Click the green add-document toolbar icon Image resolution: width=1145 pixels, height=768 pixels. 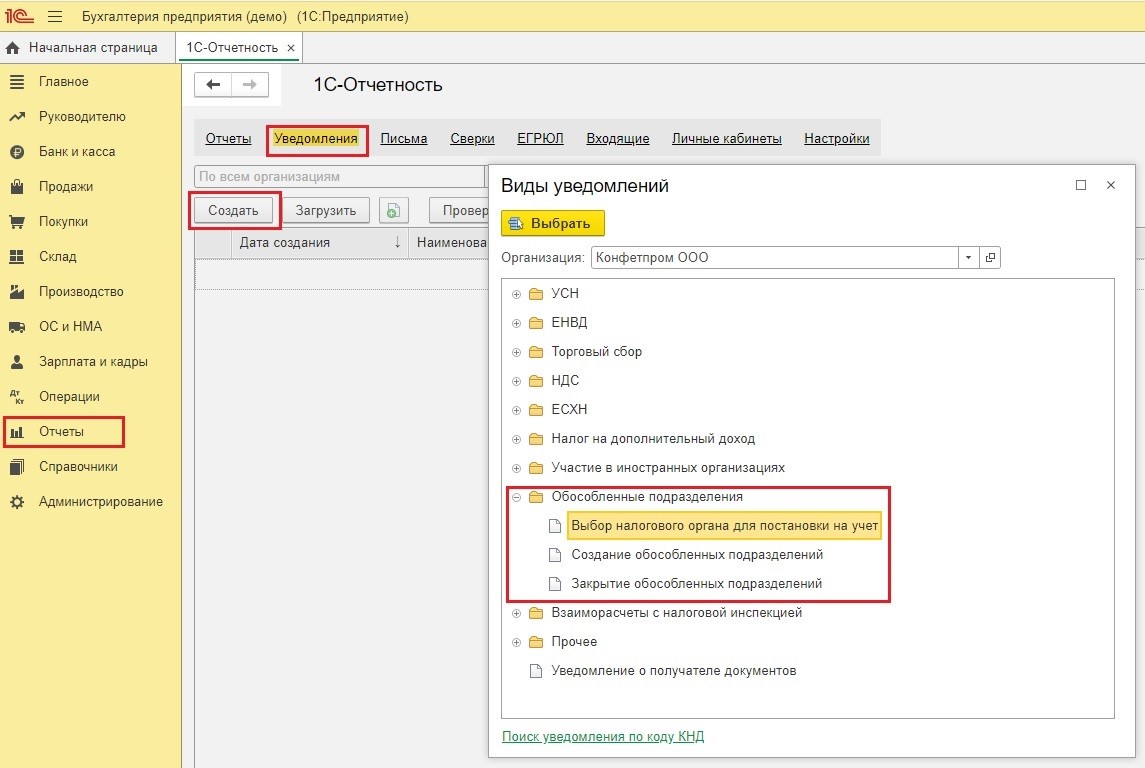click(394, 211)
